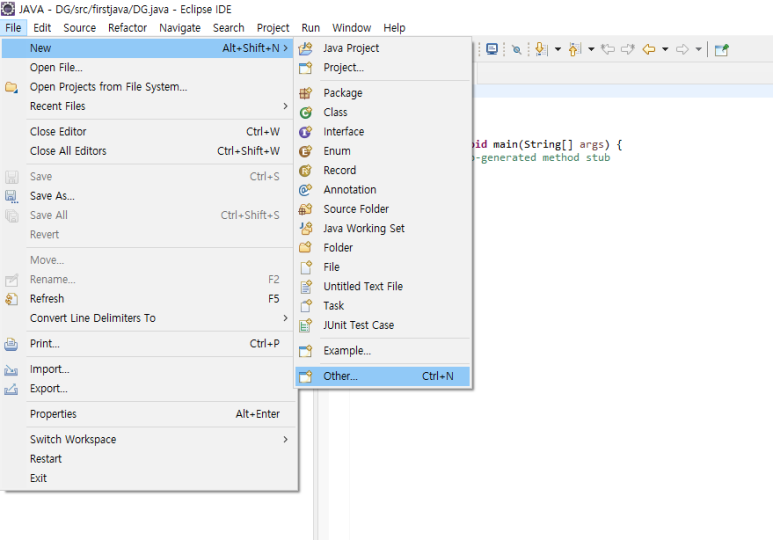773x540 pixels.
Task: Choose Exit in File menu
Action: (x=147, y=478)
